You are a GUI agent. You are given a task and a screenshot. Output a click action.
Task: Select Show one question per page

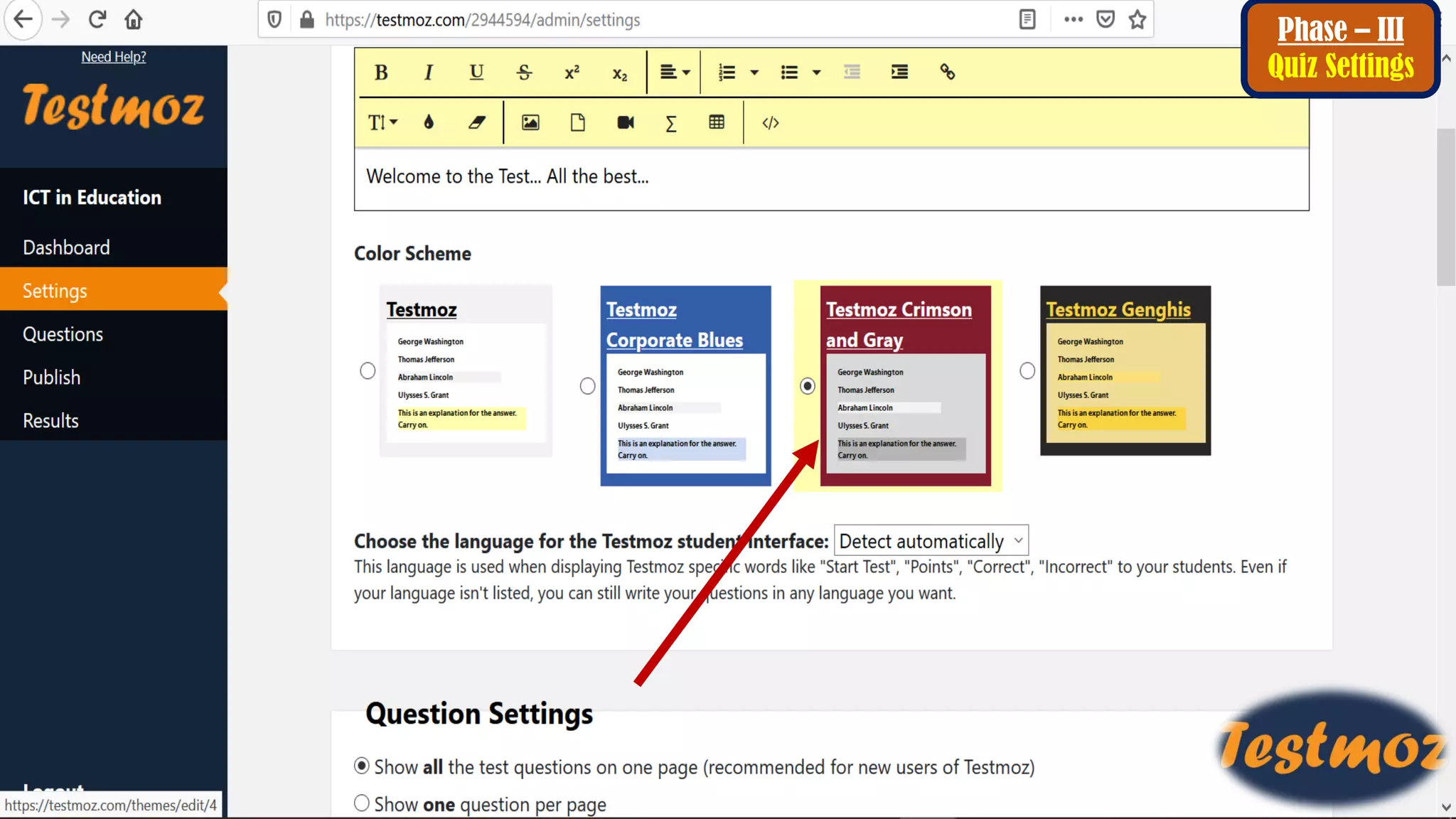coord(362,803)
